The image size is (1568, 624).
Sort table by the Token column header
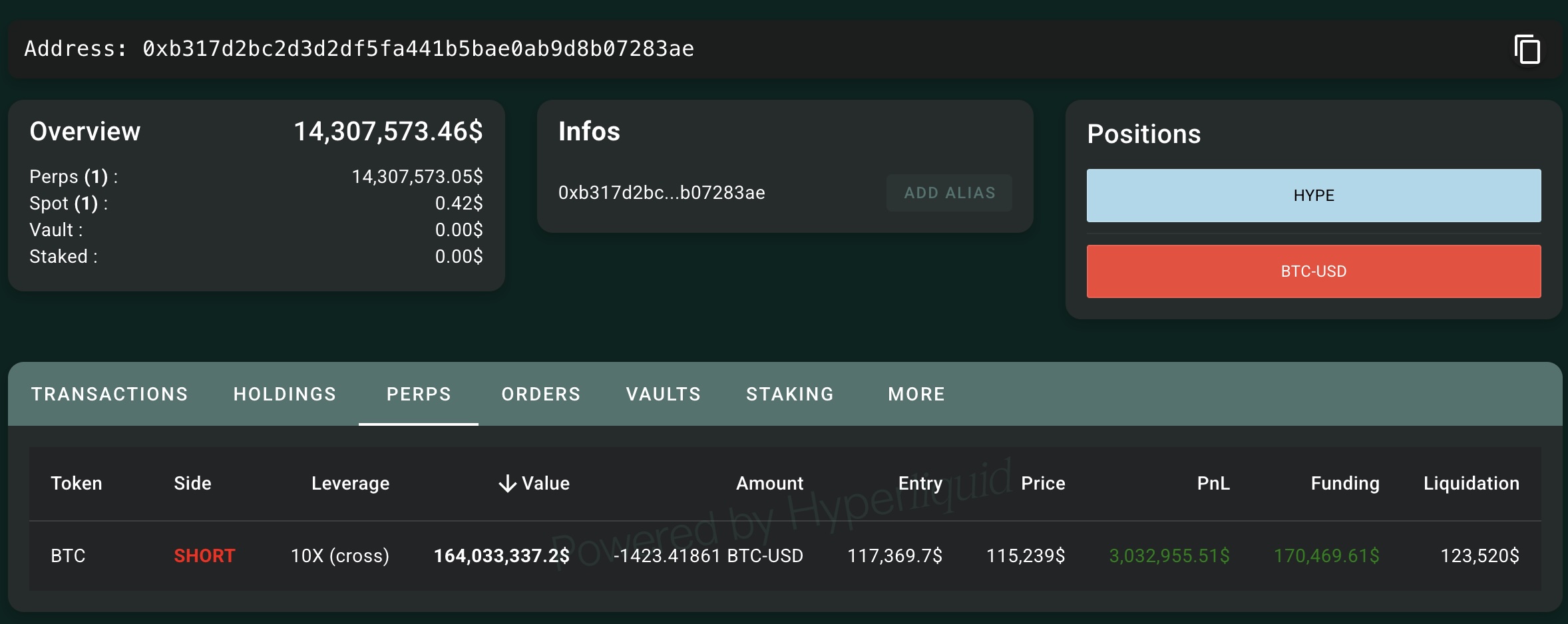[76, 483]
